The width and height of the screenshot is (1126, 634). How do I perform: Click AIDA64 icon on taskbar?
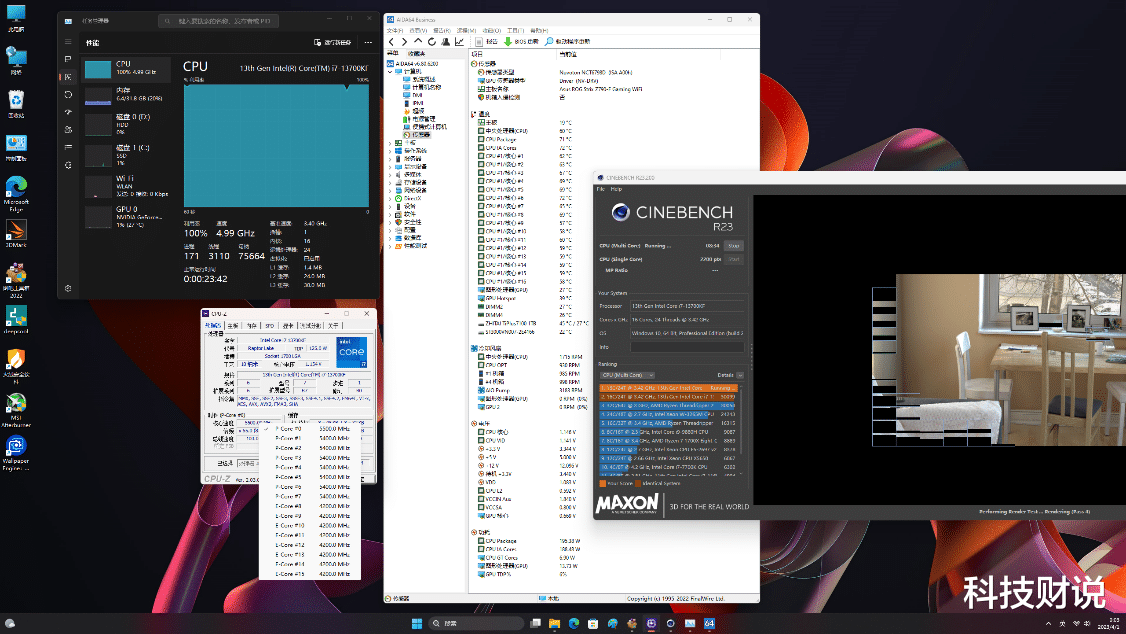709,623
